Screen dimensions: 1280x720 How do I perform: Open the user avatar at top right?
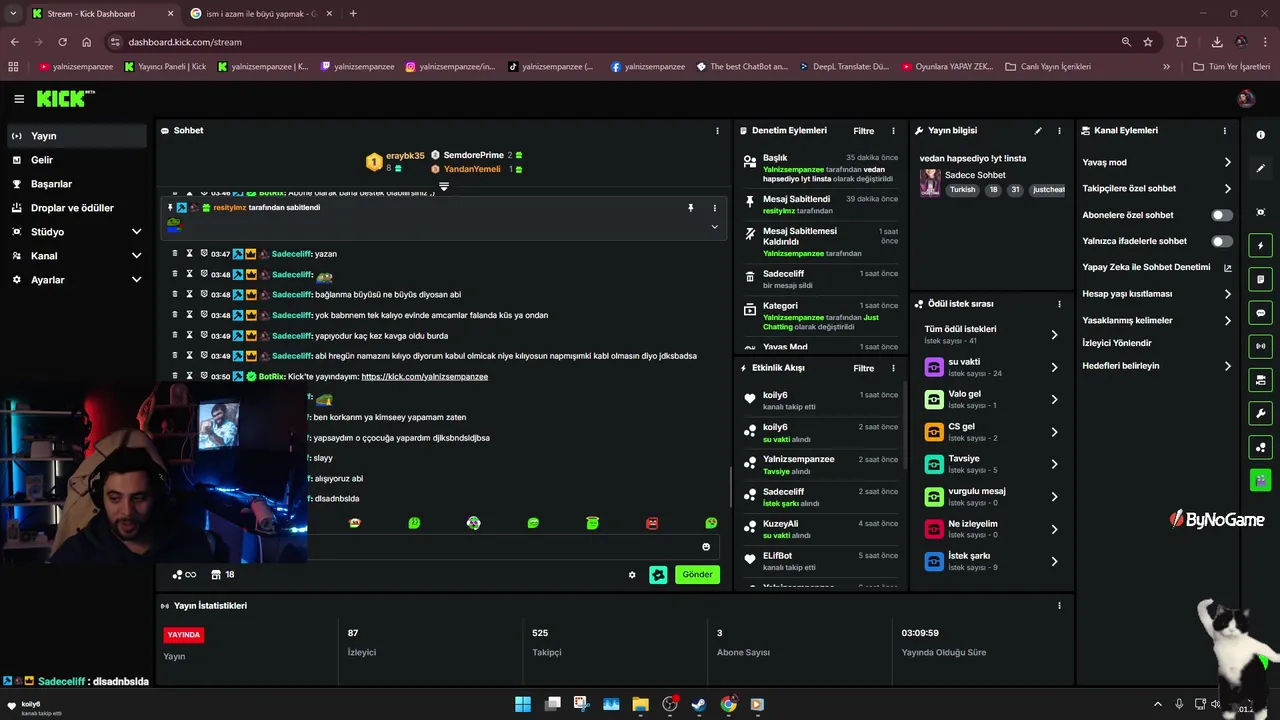click(x=1246, y=98)
